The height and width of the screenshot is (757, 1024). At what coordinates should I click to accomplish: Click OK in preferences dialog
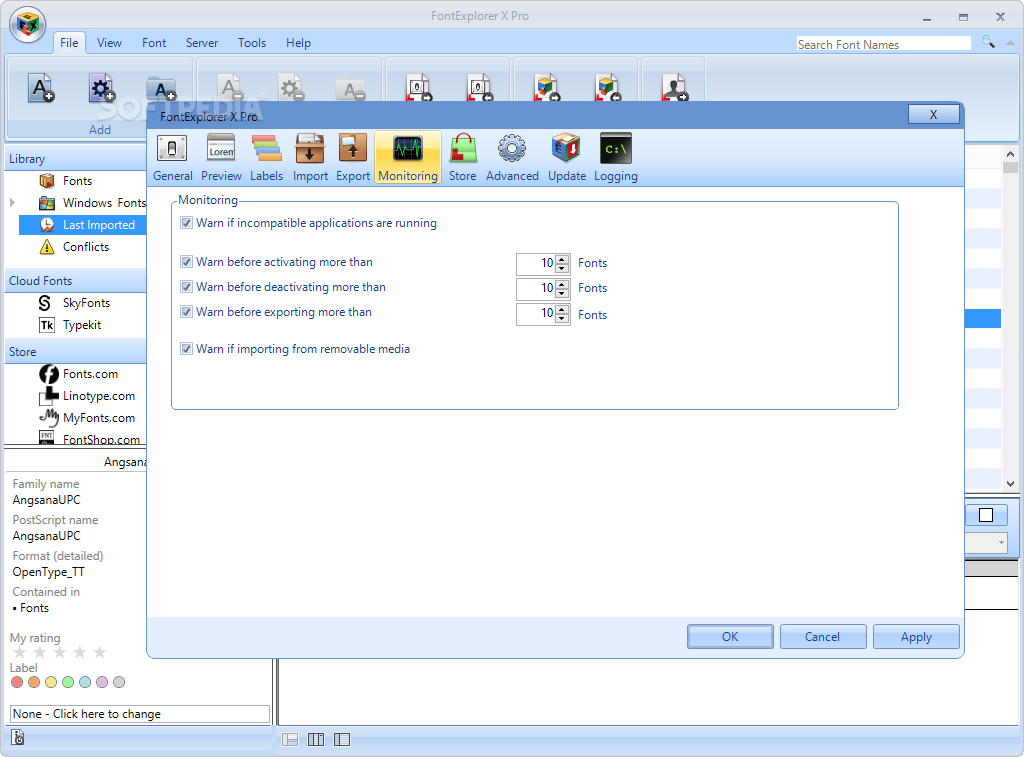click(730, 637)
